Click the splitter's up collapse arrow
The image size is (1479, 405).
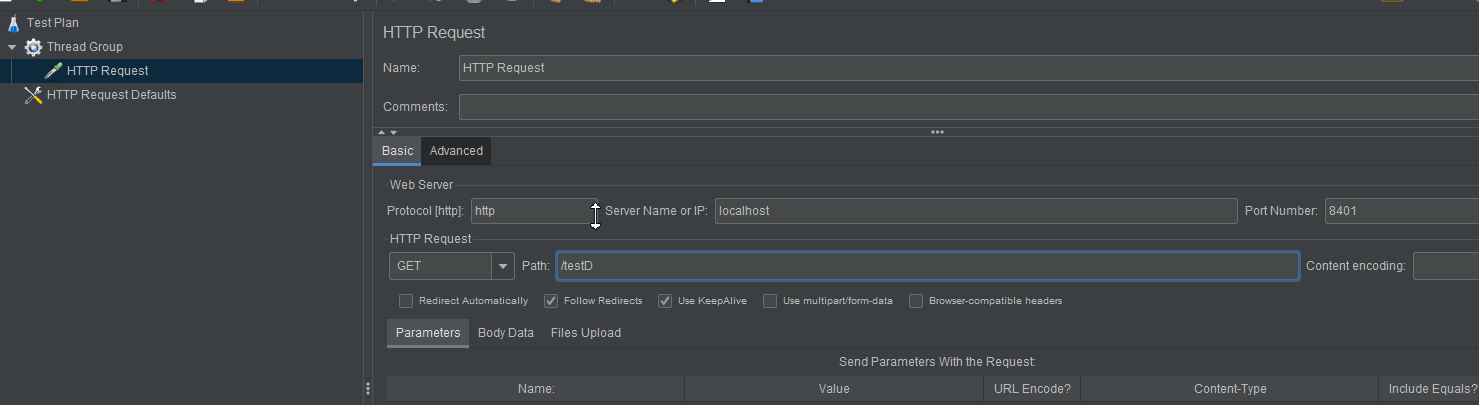coord(381,132)
